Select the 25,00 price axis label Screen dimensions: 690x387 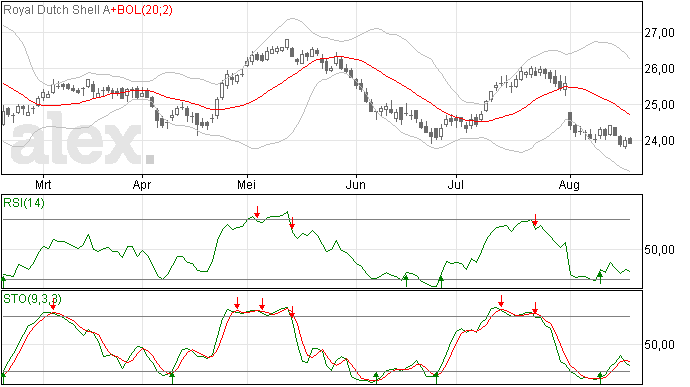(x=659, y=105)
